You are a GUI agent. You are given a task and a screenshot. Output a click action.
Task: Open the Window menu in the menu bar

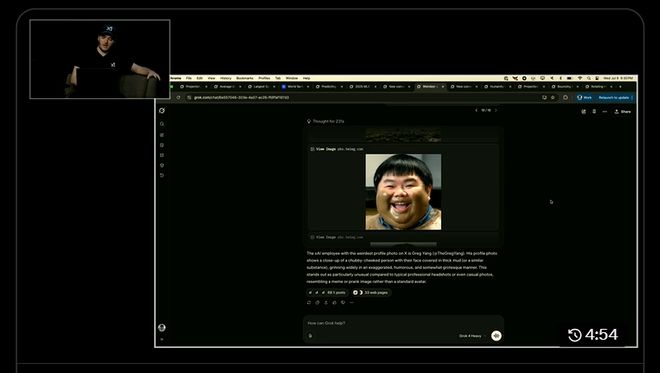[292, 78]
